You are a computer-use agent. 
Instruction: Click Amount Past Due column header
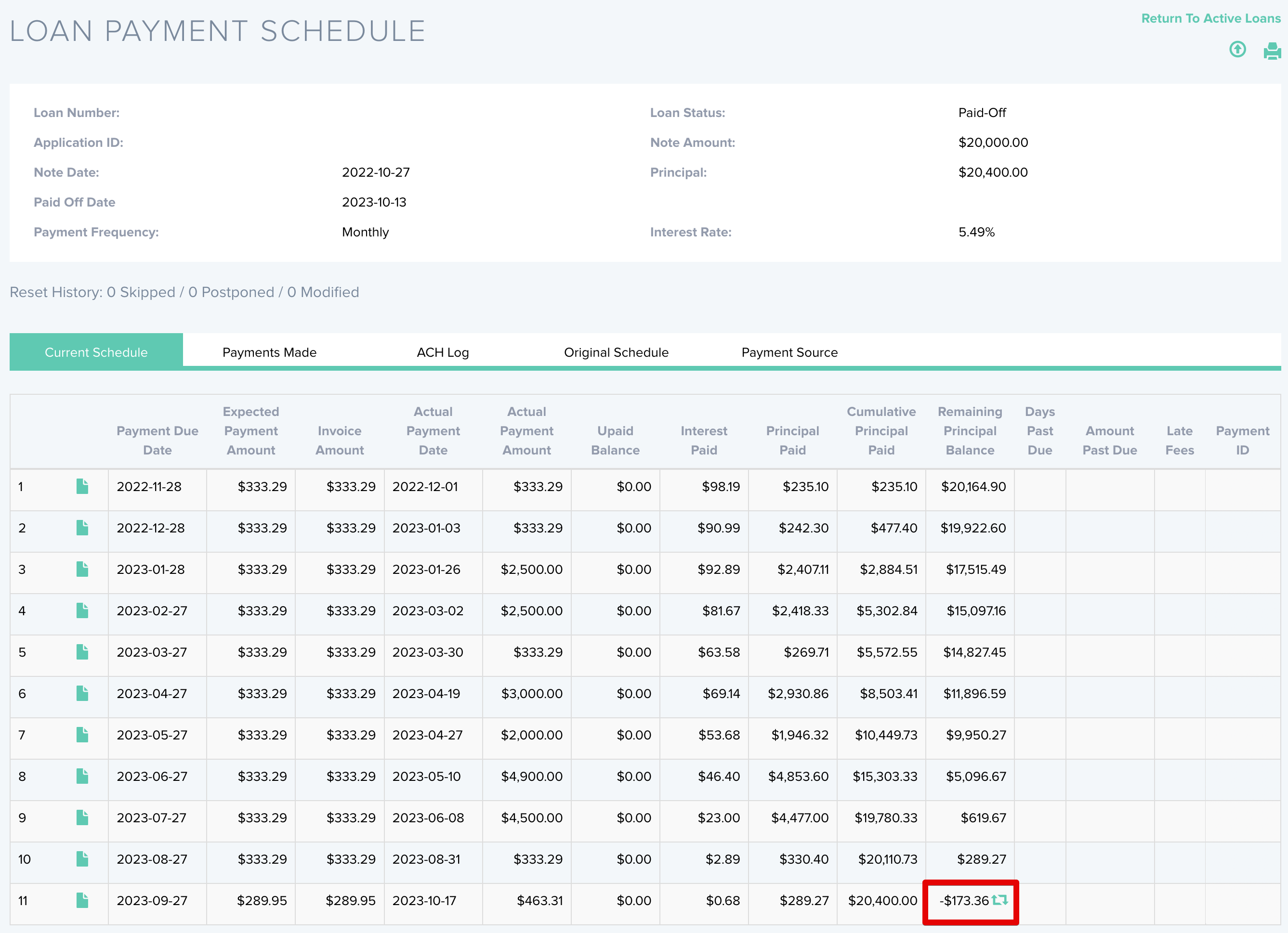[x=1110, y=441]
